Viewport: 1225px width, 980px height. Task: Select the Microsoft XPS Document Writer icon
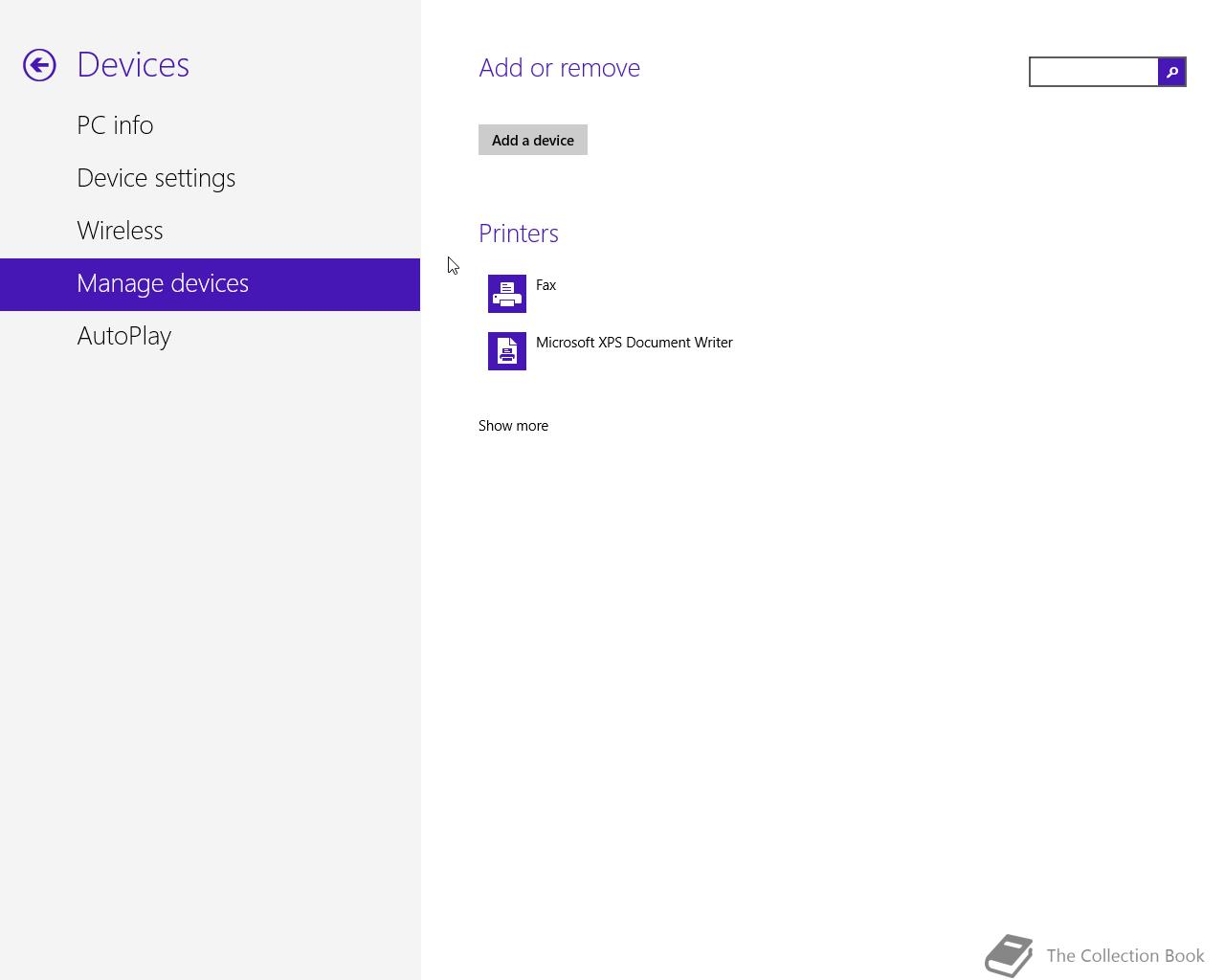(507, 351)
